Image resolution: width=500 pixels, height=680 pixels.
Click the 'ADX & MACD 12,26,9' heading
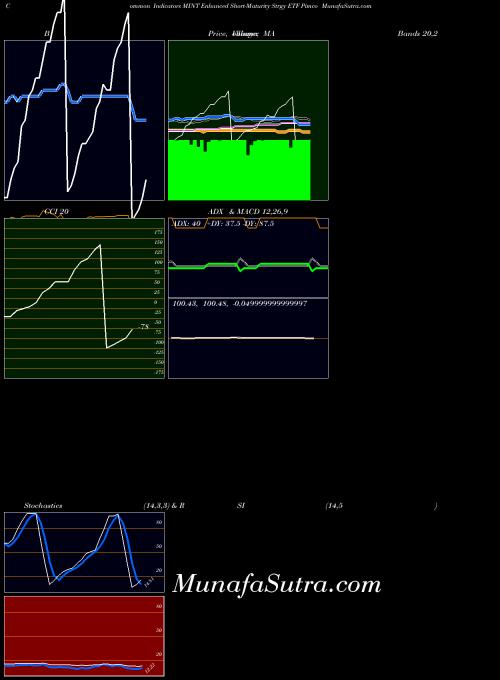(x=248, y=212)
